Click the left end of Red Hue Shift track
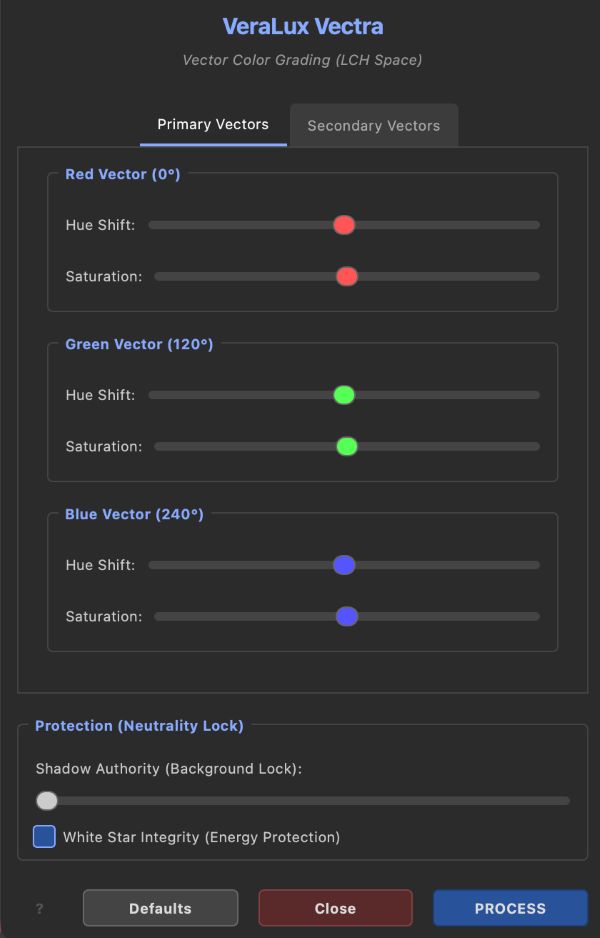 click(x=153, y=225)
